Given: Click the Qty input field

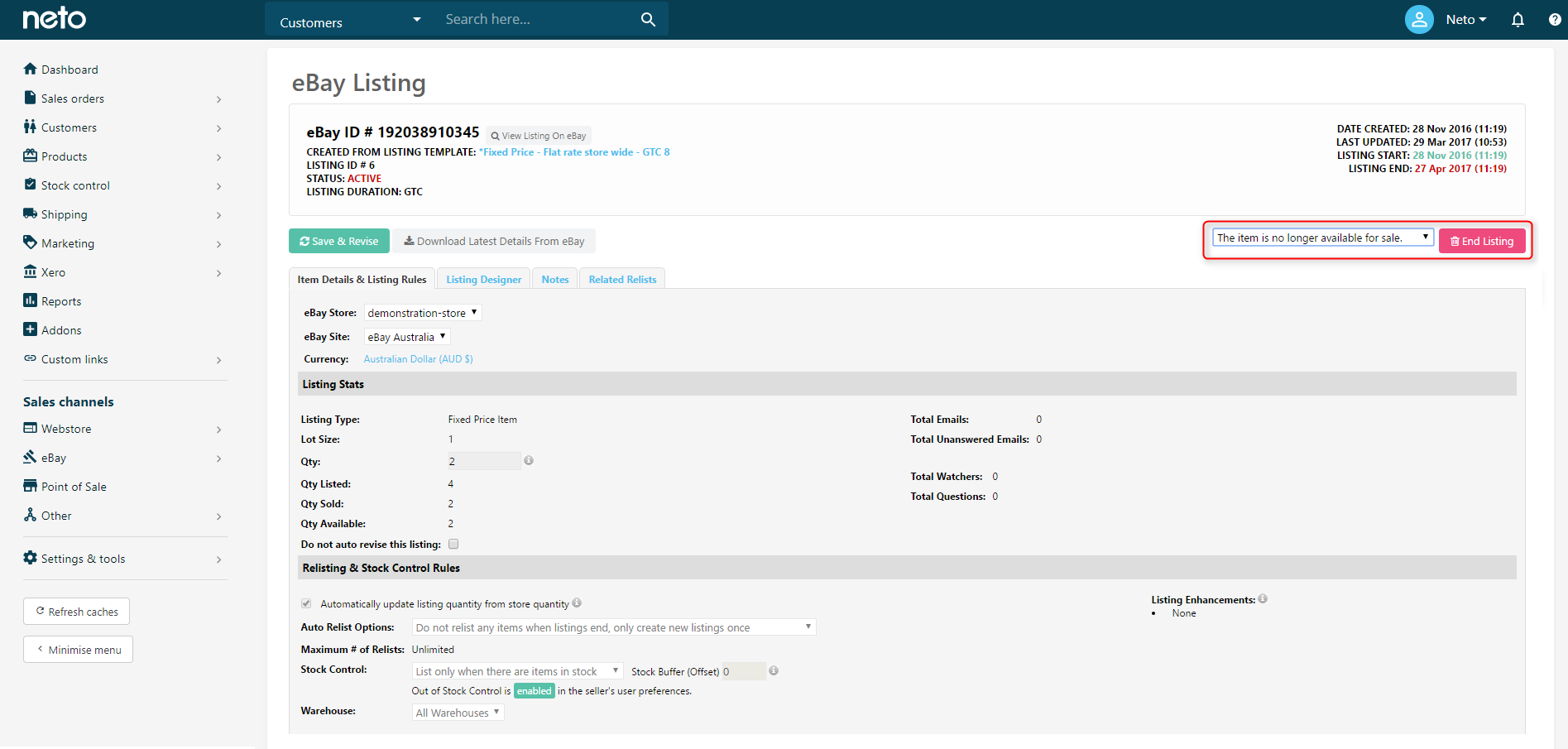Looking at the screenshot, I should 484,461.
